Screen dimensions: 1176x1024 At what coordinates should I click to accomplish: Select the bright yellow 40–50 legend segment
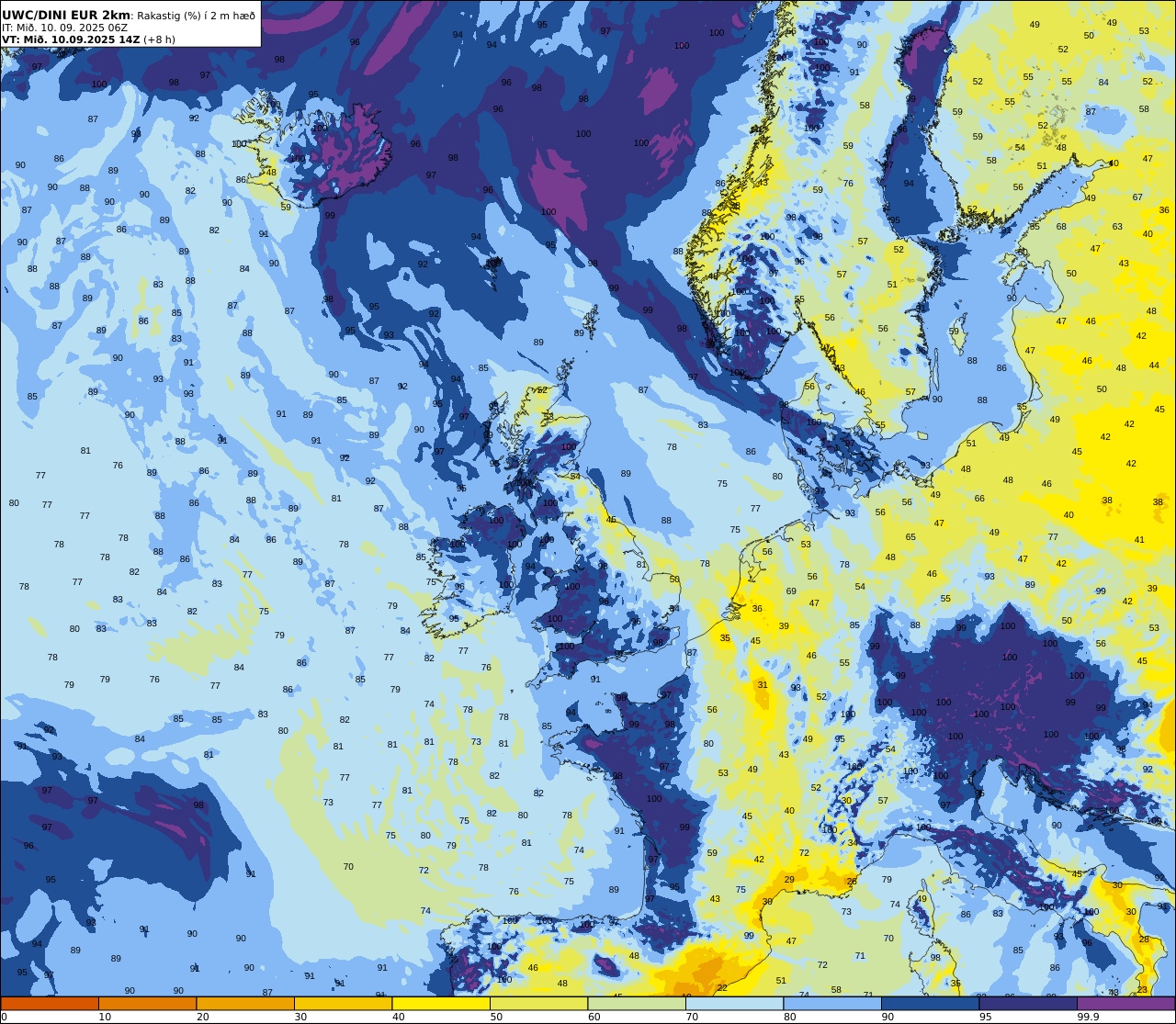click(x=441, y=1004)
